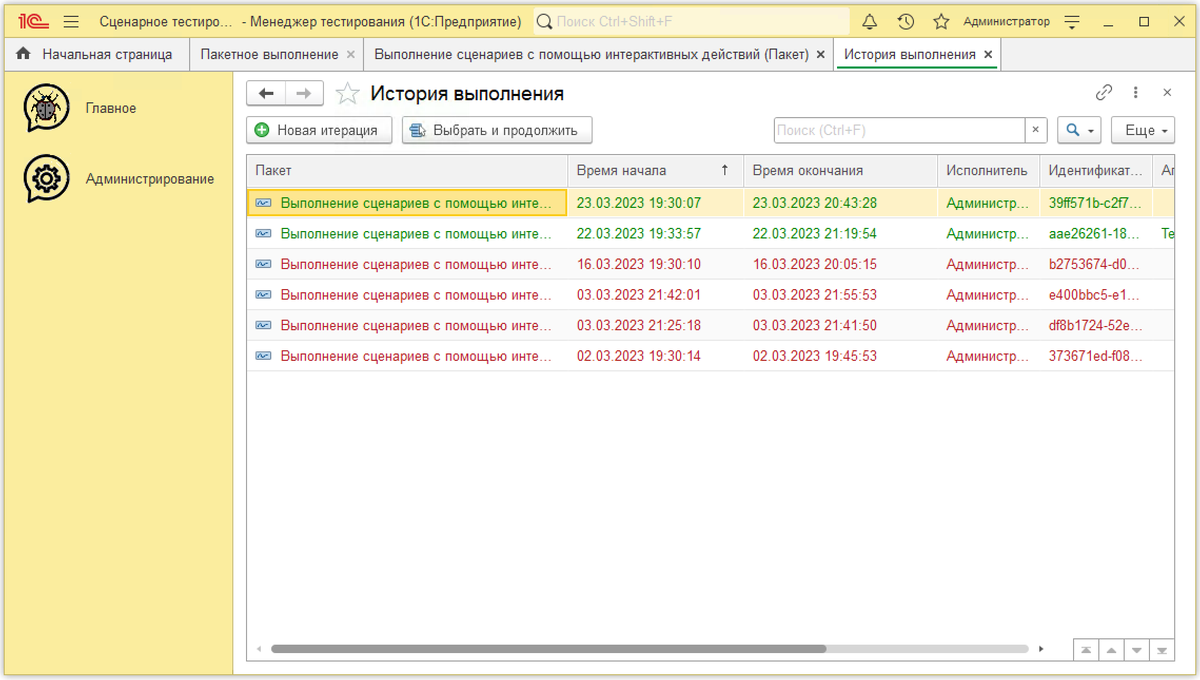This screenshot has width=1200, height=680.
Task: Sort by Исполнитель column header
Action: click(988, 170)
